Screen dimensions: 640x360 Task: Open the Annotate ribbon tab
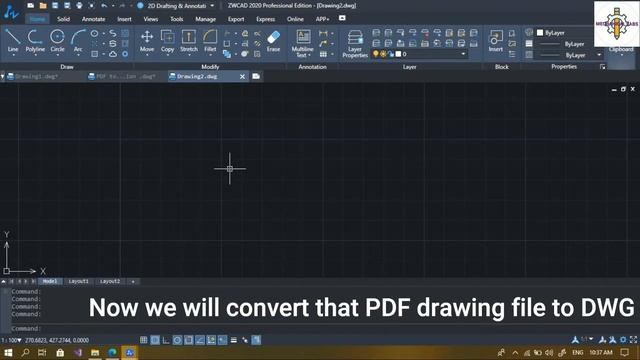tap(93, 19)
